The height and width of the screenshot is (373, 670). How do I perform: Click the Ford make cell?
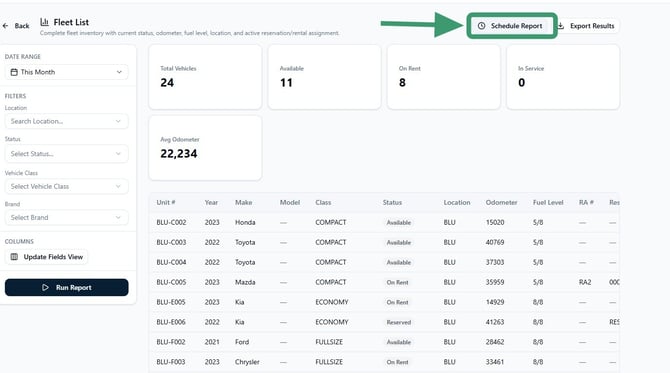[242, 342]
